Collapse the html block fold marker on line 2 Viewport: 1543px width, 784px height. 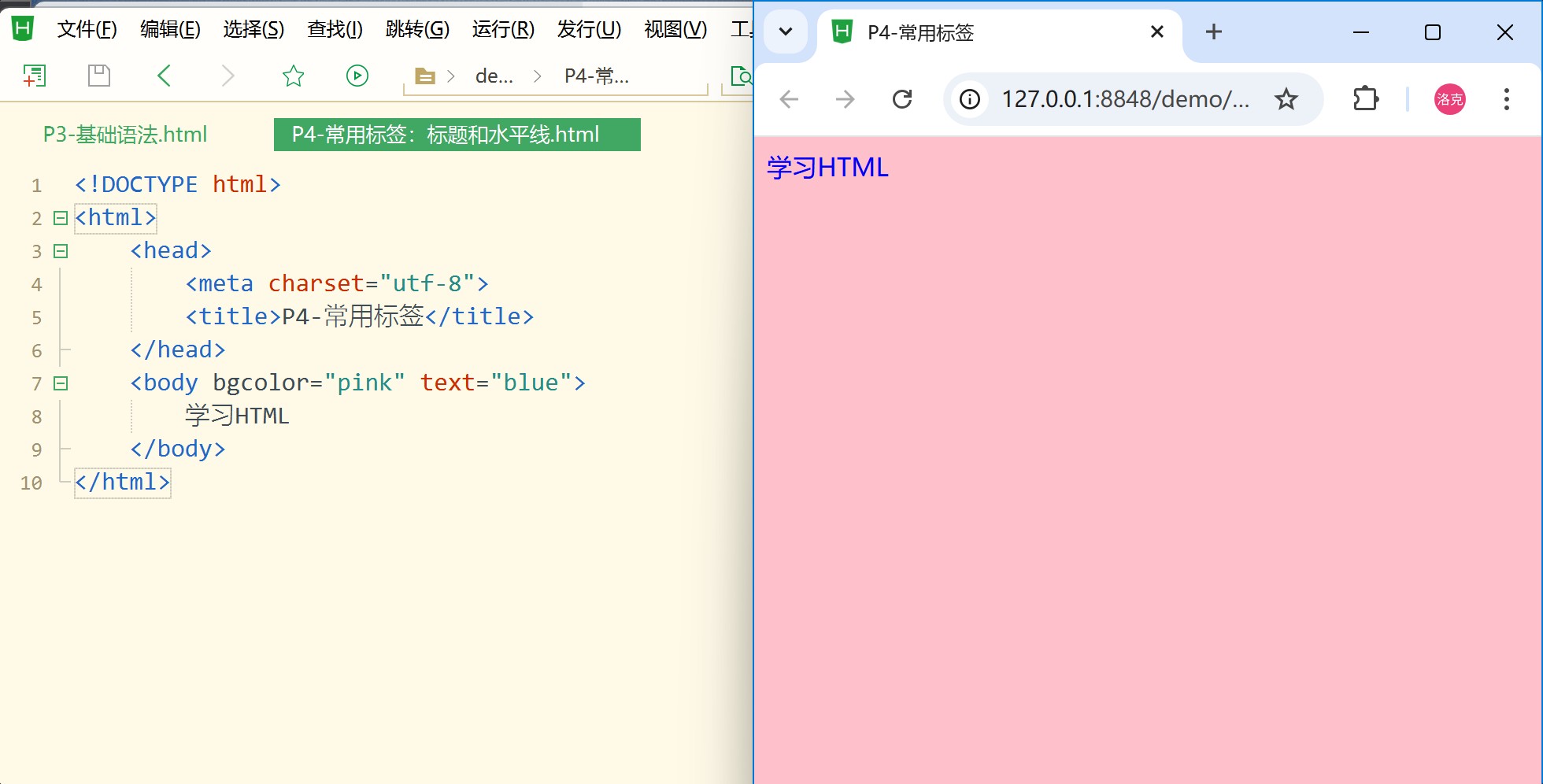click(61, 218)
